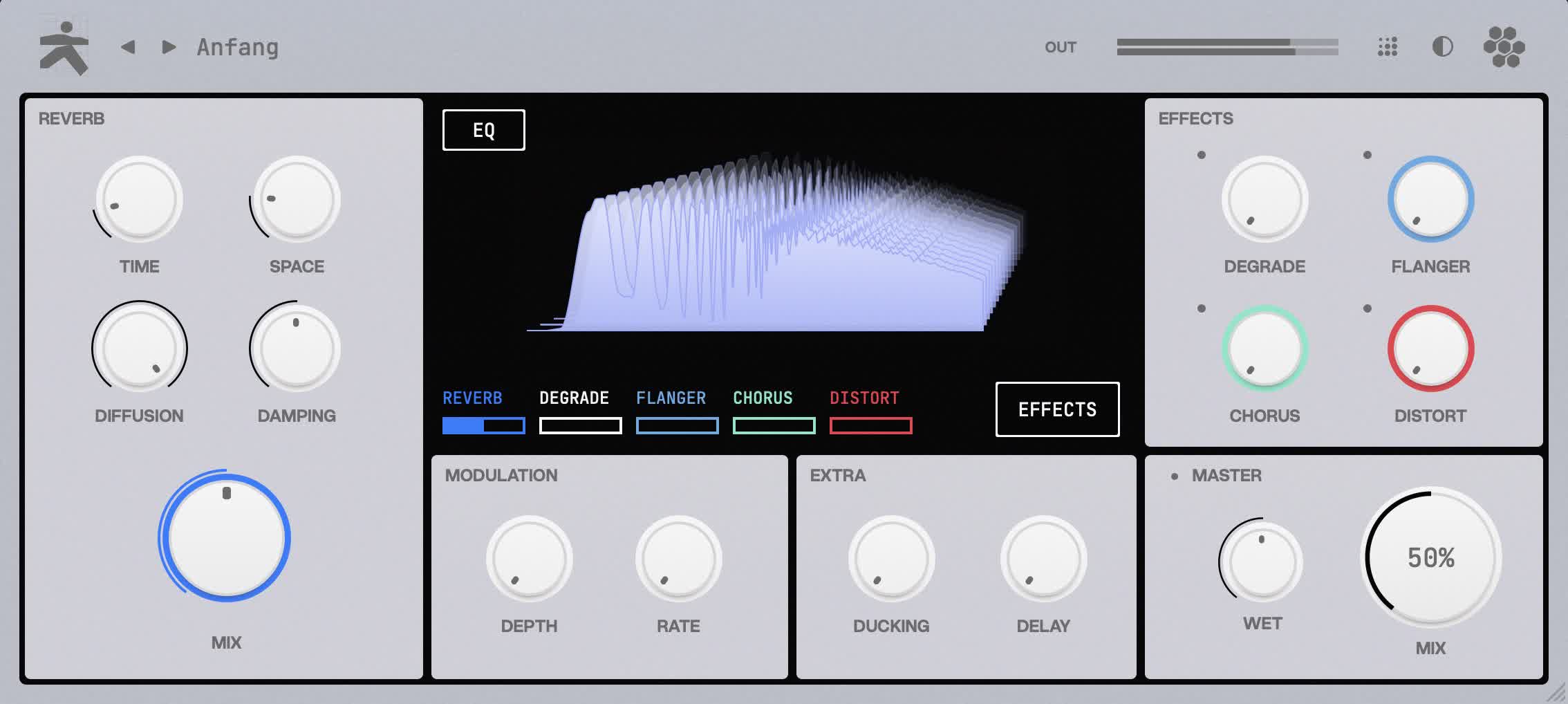This screenshot has height=704, width=1568.
Task: Open the dot grid menu icon
Action: click(1388, 47)
